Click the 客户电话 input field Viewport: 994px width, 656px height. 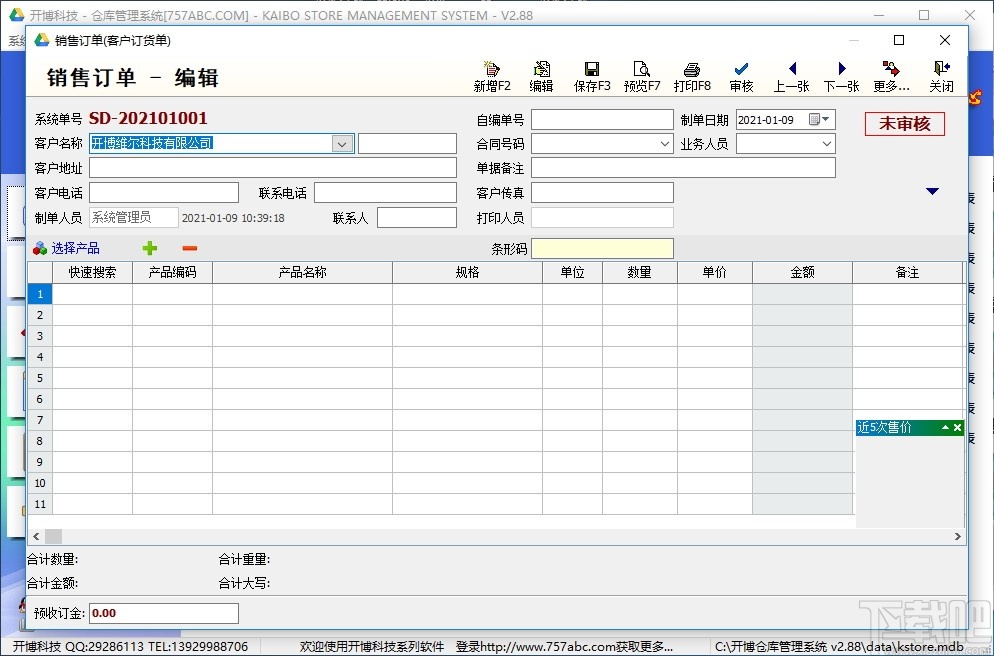(x=164, y=193)
